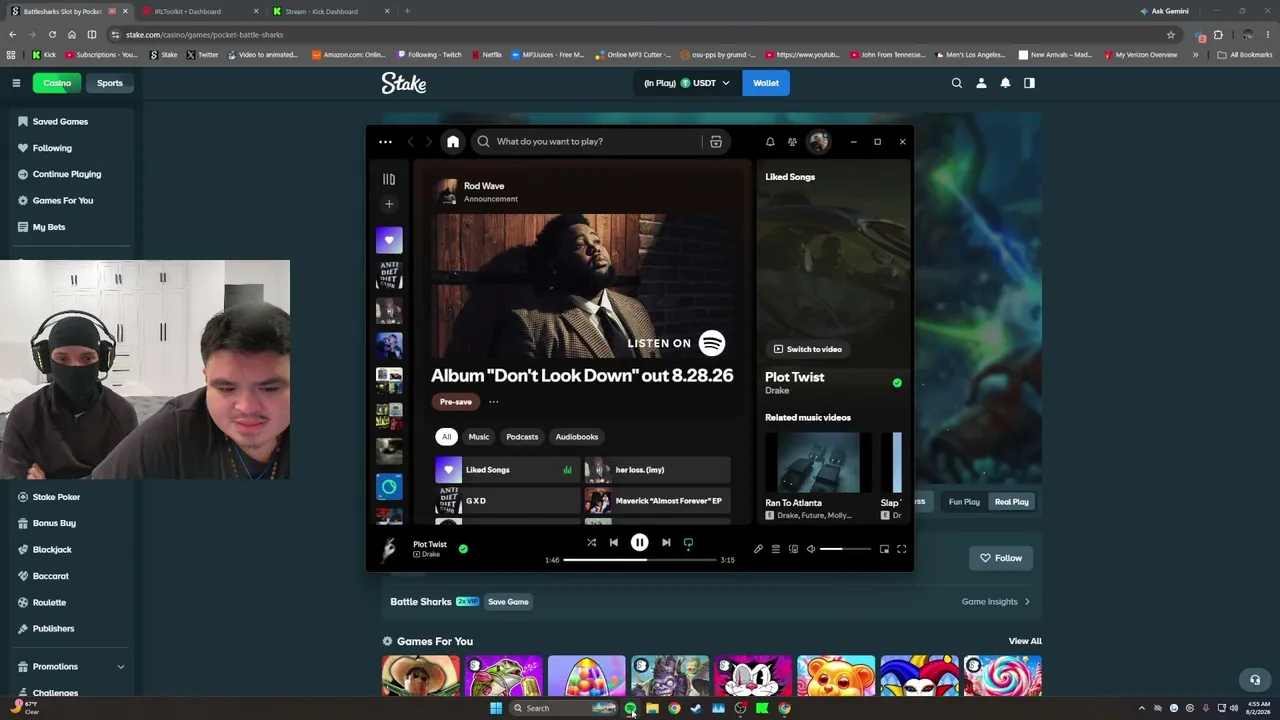Open the Stake Wallet
Viewport: 1280px width, 720px height.
tap(766, 83)
